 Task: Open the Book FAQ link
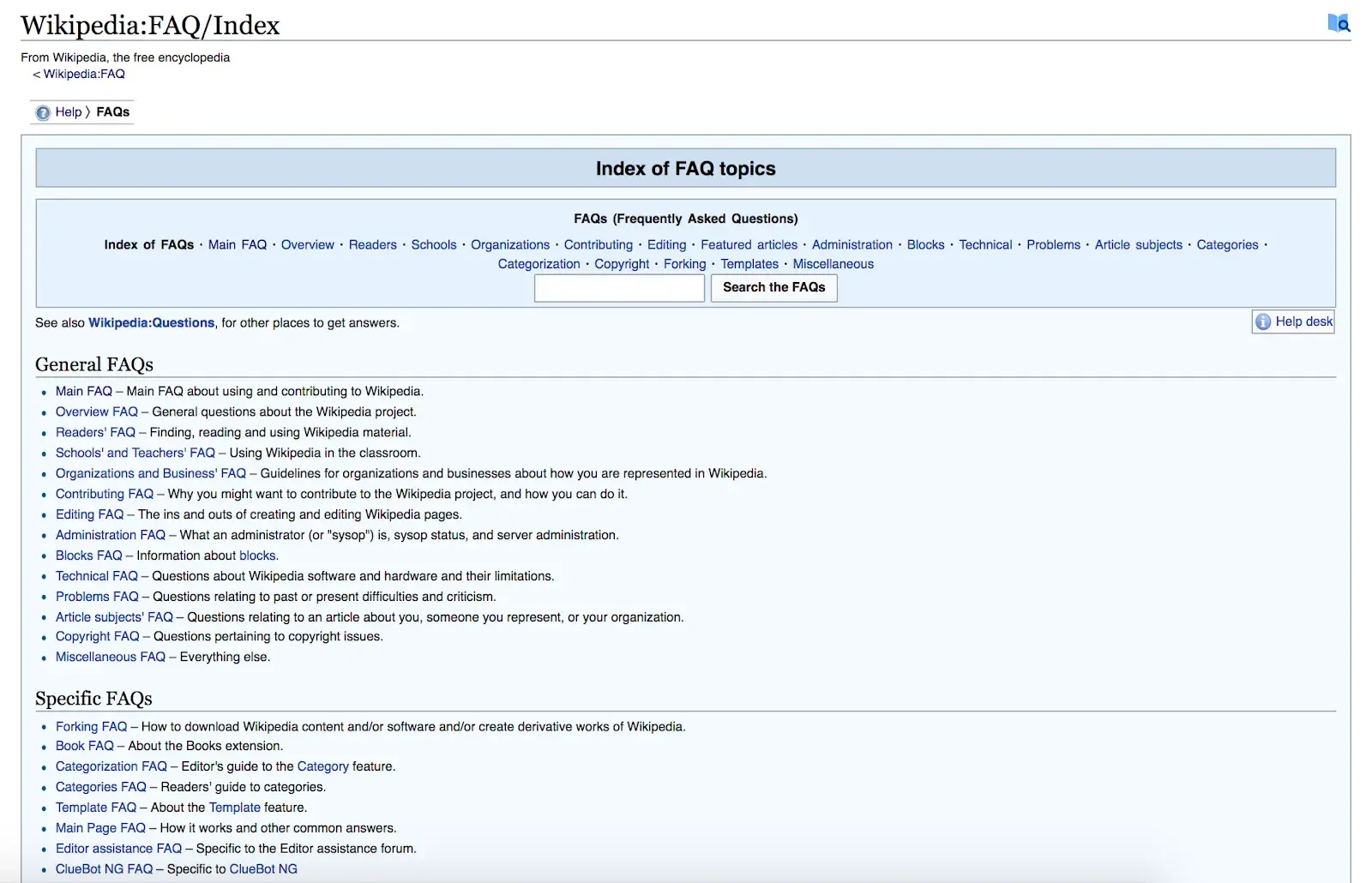point(83,746)
